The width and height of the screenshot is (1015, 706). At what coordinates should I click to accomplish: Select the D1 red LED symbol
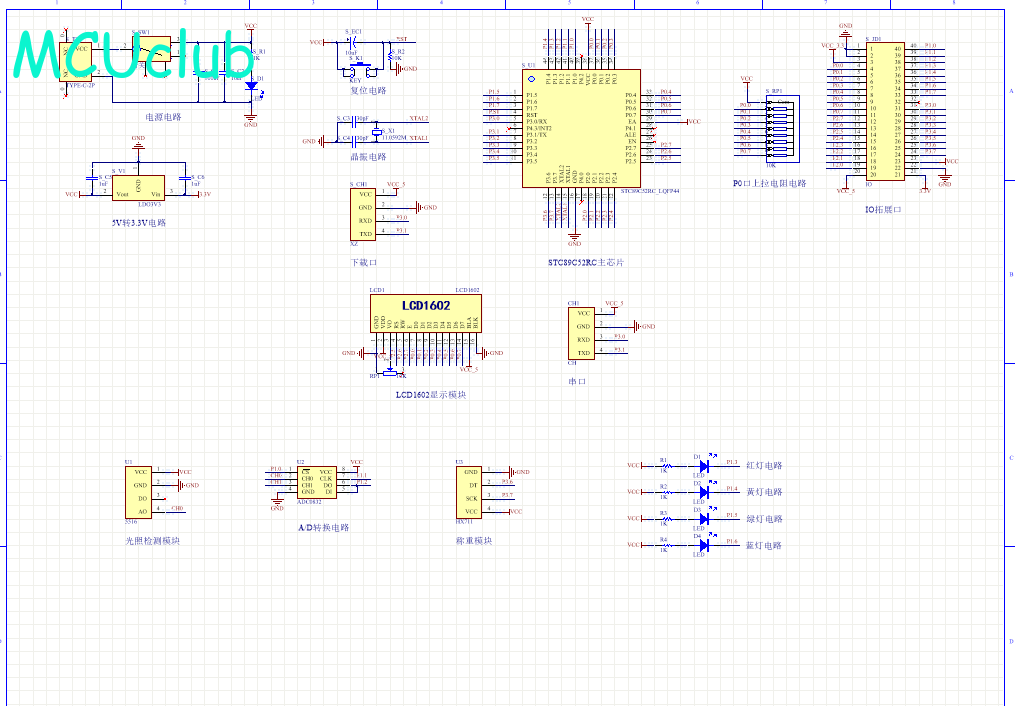click(706, 465)
